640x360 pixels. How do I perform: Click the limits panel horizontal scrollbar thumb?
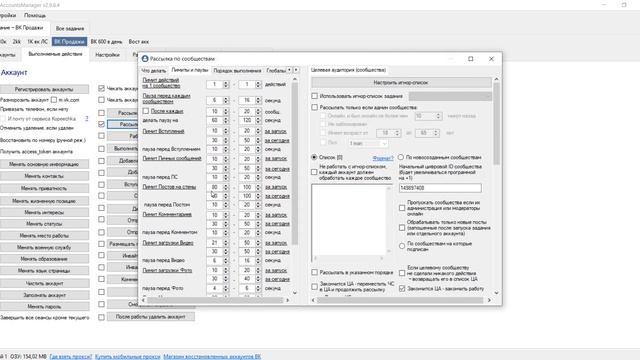coord(215,300)
